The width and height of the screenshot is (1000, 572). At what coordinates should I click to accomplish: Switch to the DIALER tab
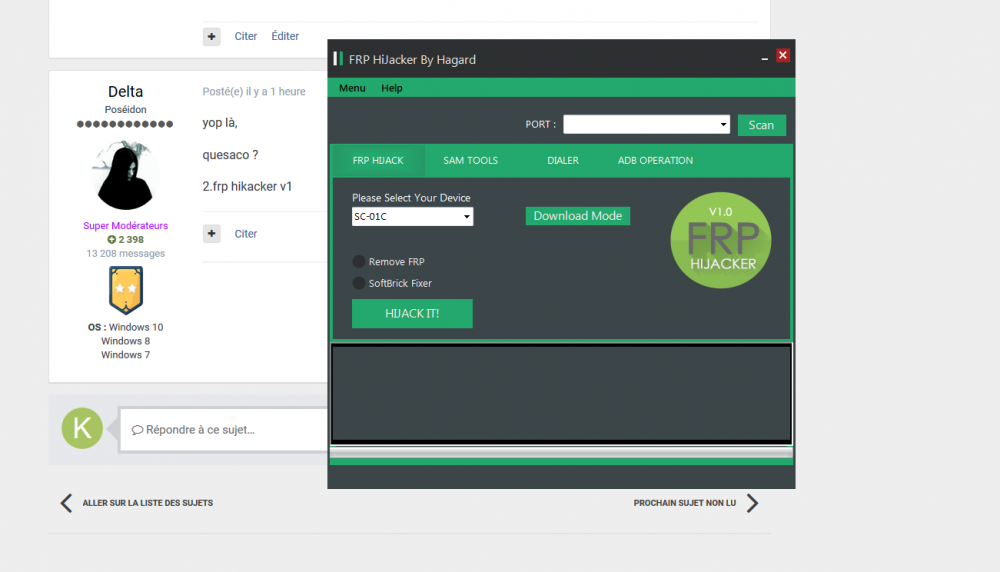[563, 161]
